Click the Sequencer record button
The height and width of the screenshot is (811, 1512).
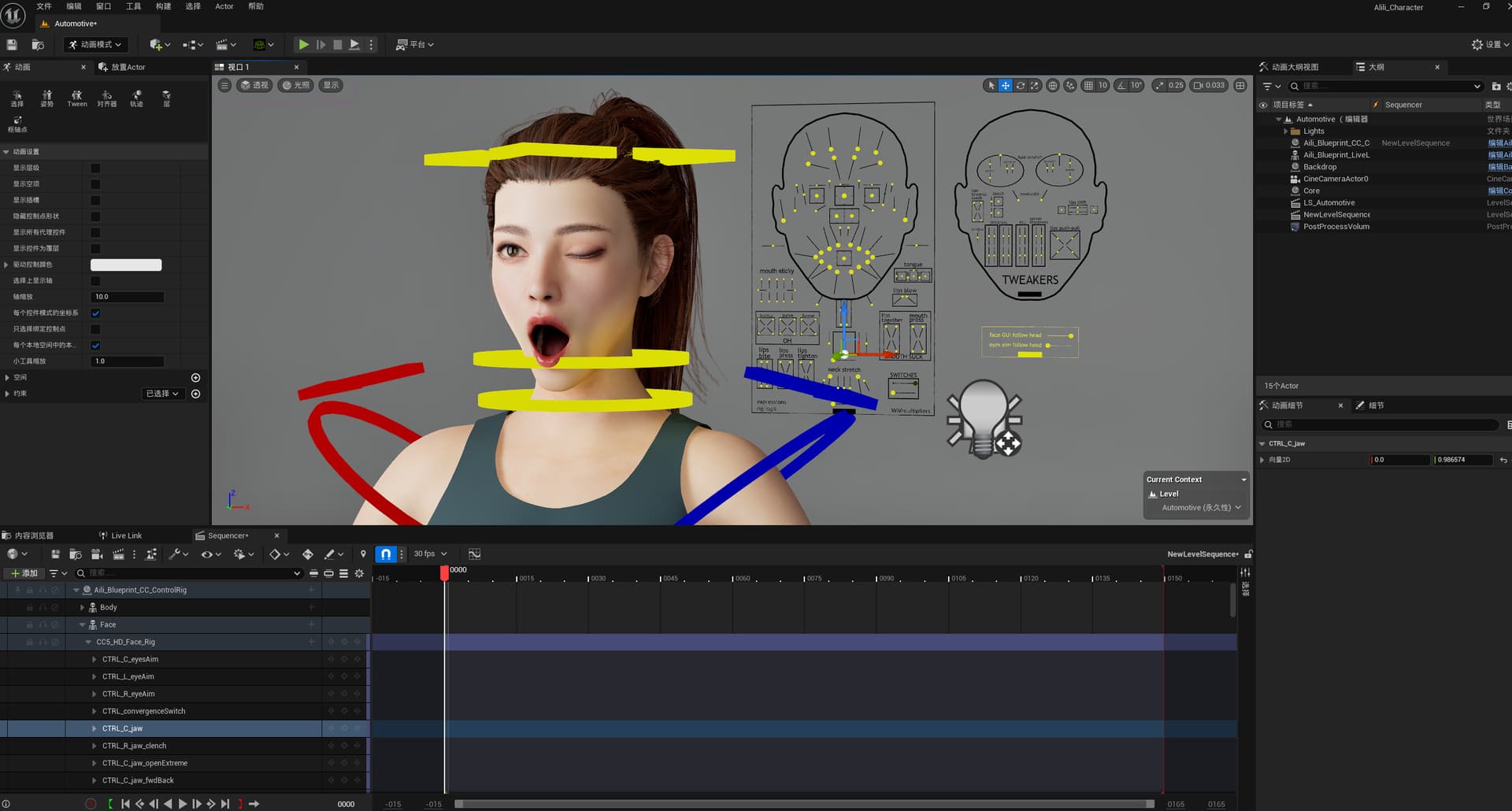coord(91,804)
